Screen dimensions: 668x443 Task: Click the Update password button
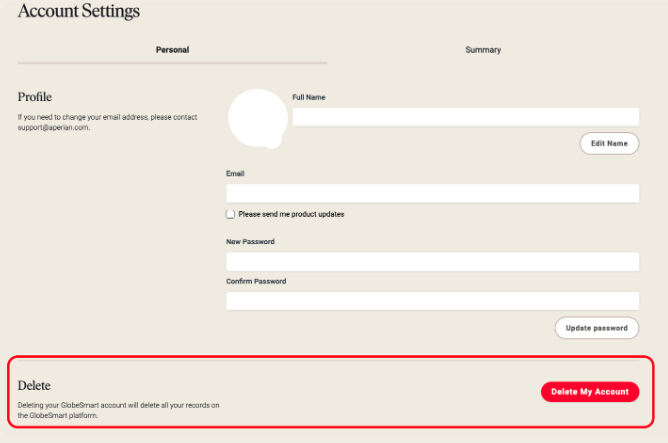tap(596, 328)
